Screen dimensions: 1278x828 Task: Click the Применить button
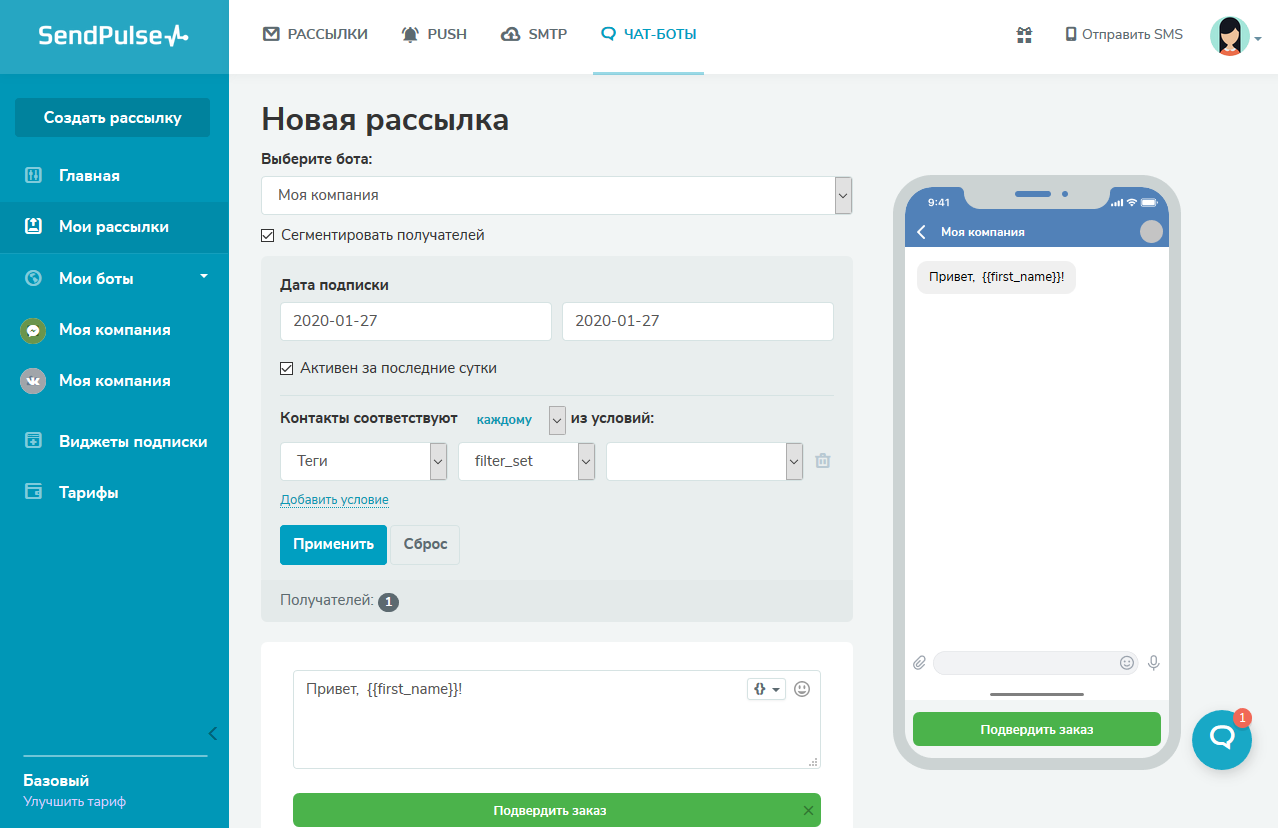pos(333,545)
